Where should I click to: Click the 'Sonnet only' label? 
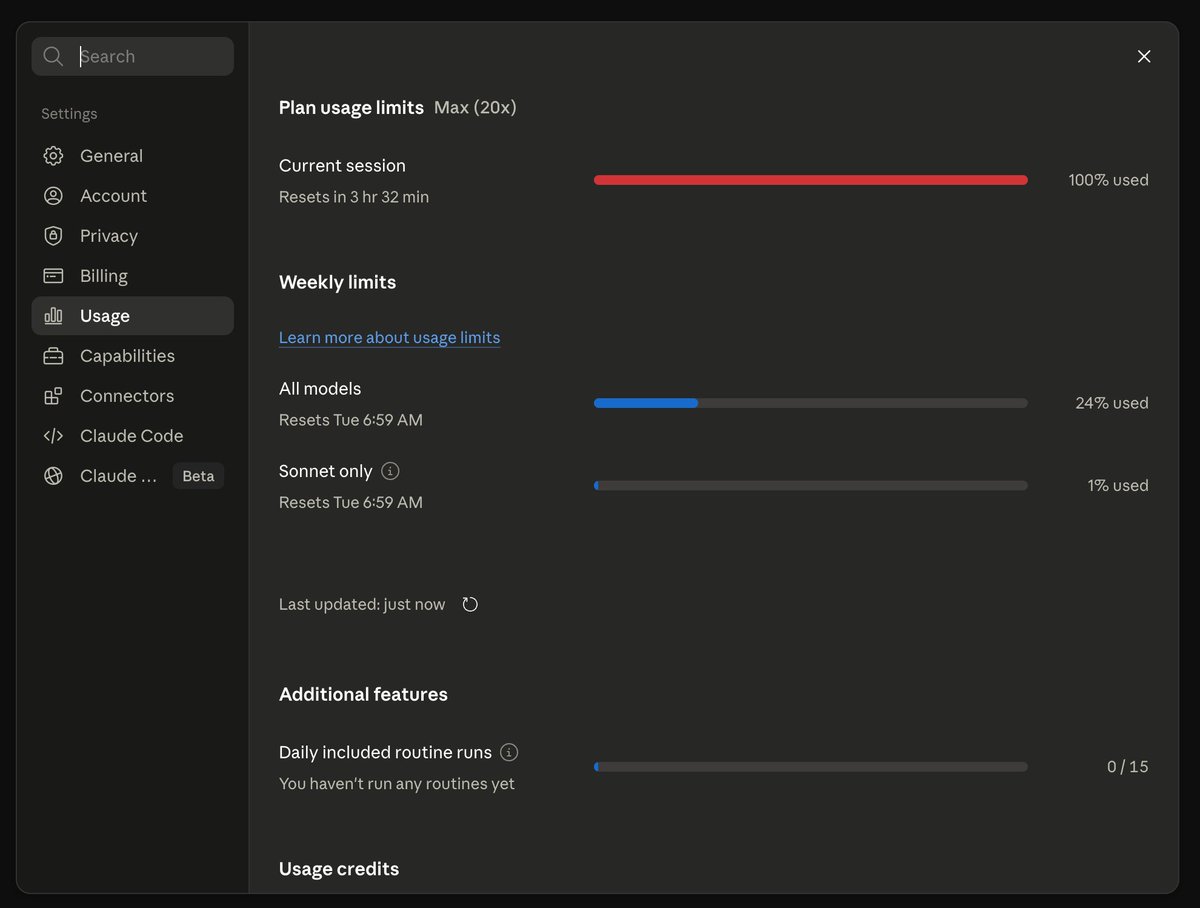325,471
